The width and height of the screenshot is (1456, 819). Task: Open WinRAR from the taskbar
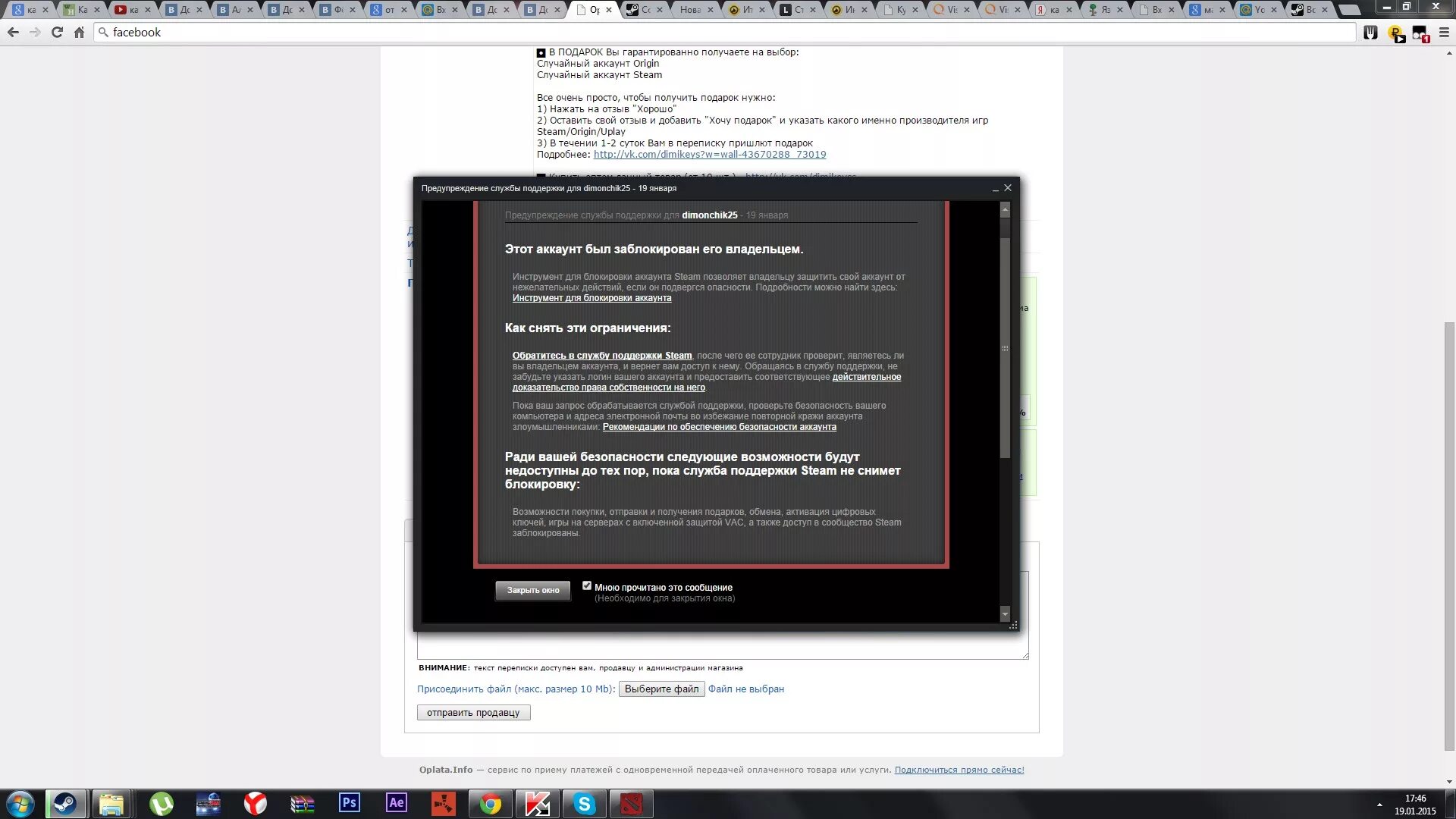click(303, 804)
